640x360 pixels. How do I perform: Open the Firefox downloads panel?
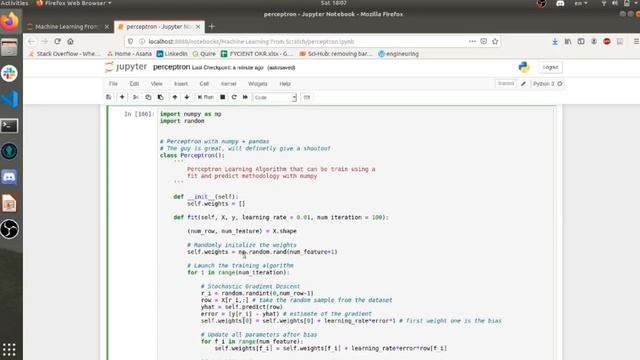coord(555,41)
